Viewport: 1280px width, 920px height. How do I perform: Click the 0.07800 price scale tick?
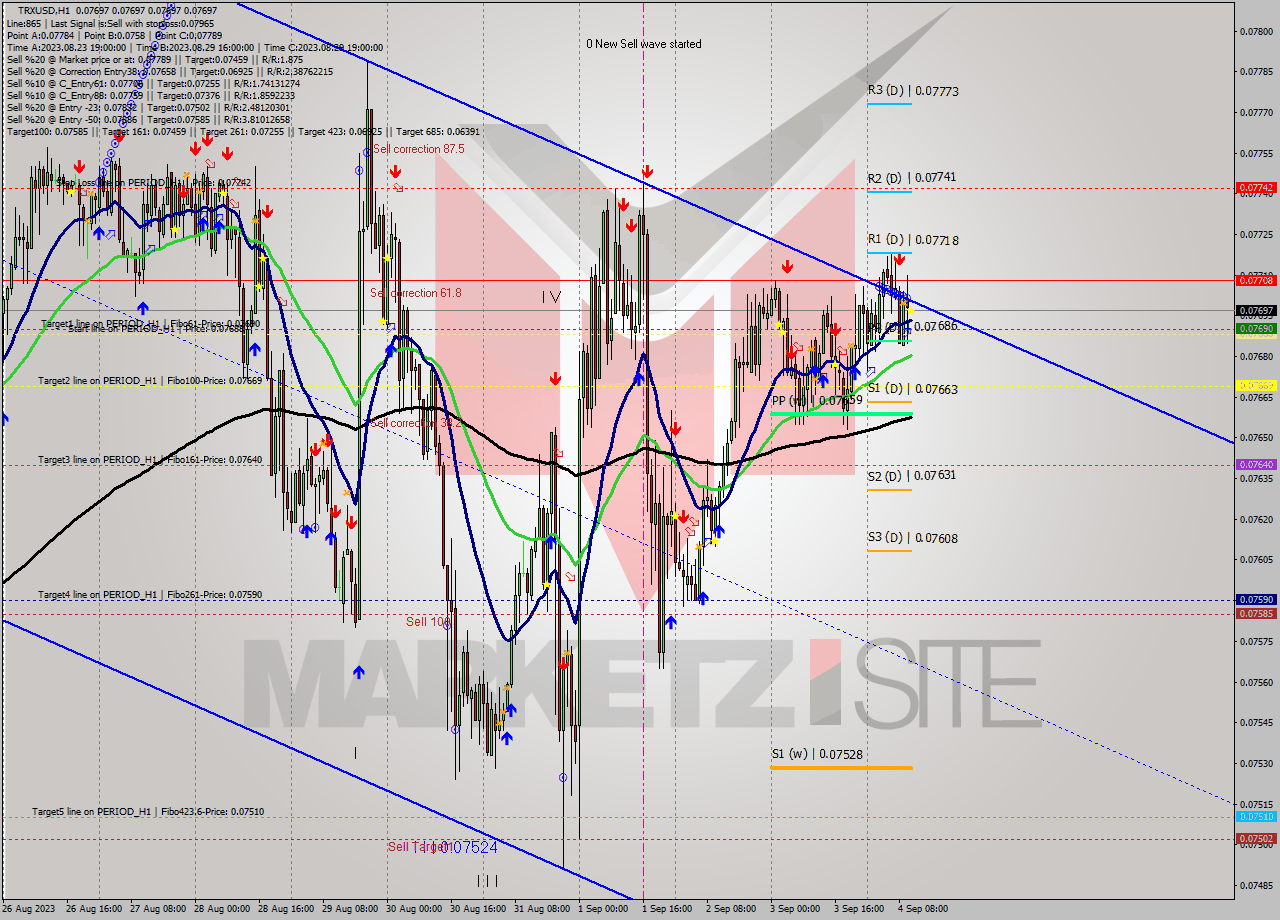pos(1256,31)
